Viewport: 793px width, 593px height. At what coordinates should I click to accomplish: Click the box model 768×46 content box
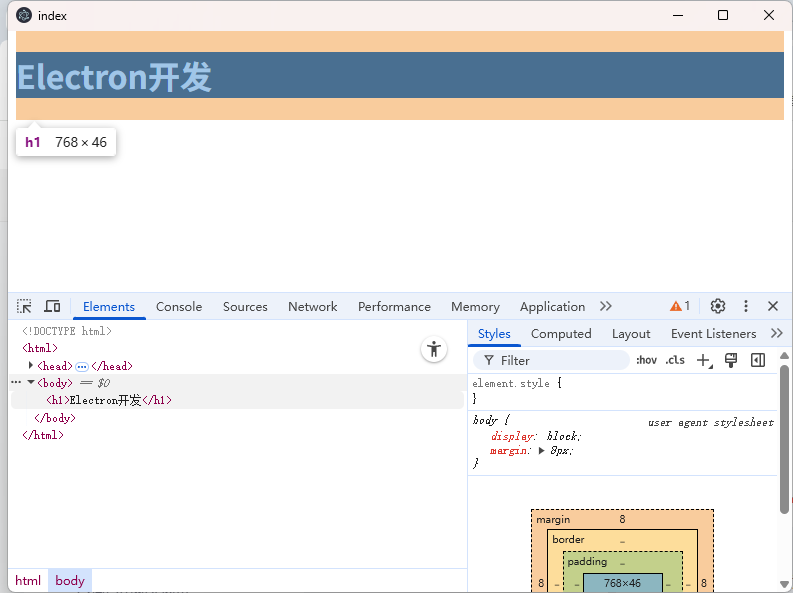coord(623,583)
